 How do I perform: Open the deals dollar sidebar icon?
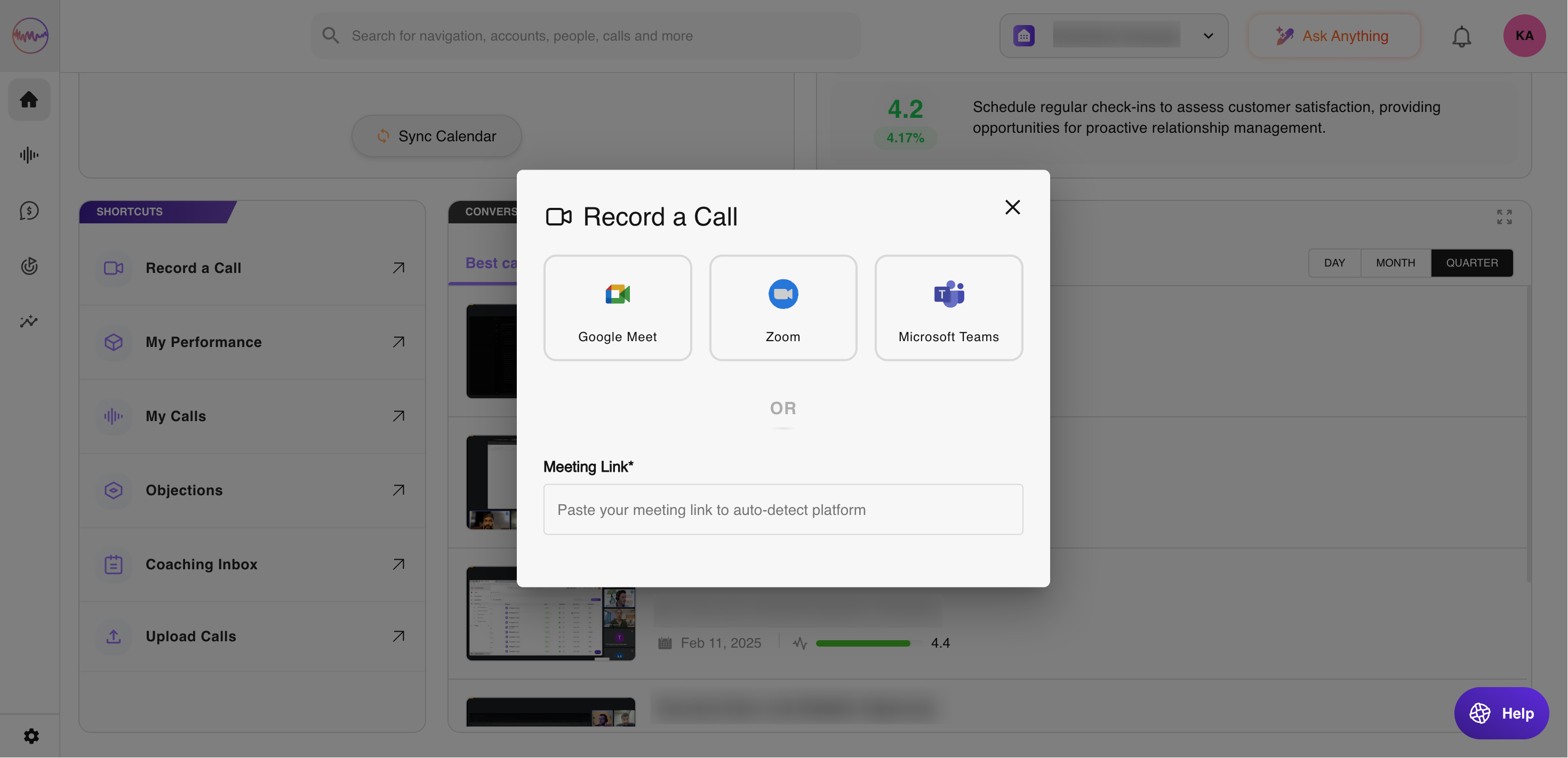click(x=29, y=211)
